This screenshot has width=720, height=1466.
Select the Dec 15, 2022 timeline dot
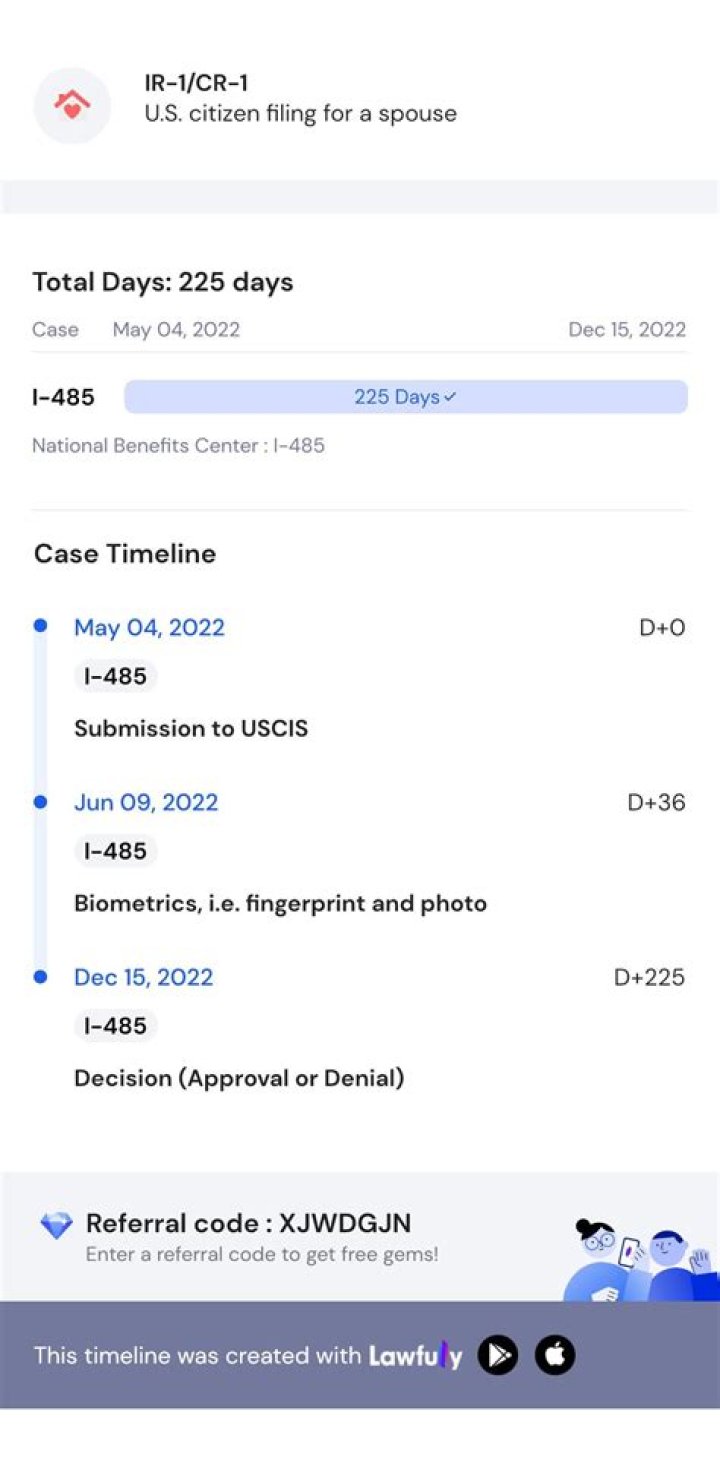point(40,977)
